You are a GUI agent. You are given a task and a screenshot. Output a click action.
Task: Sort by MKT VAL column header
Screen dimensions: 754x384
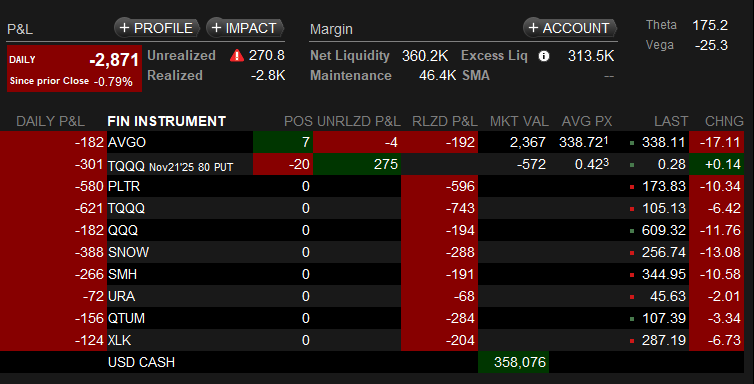click(518, 121)
